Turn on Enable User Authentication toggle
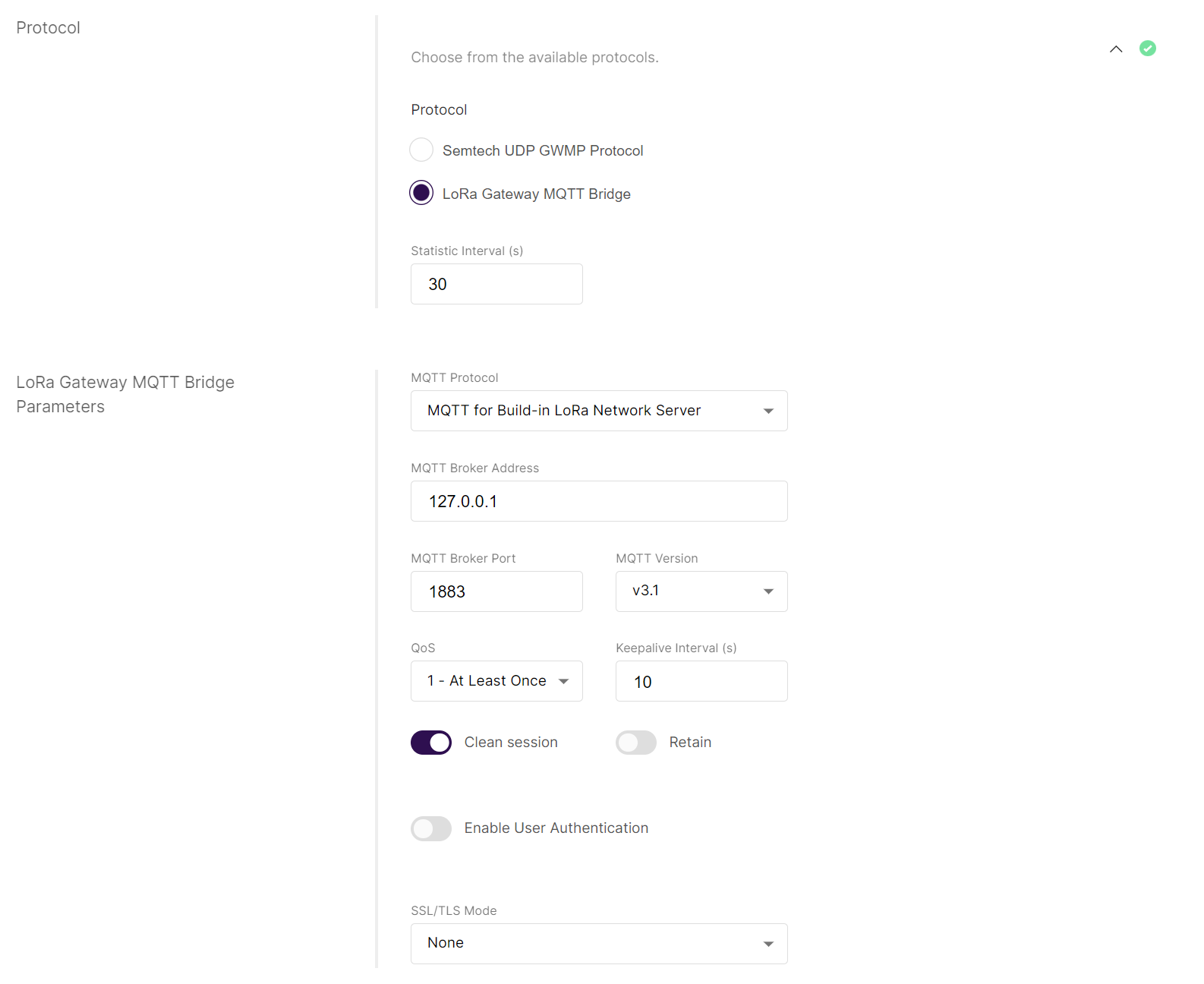This screenshot has width=1204, height=984. 431,828
